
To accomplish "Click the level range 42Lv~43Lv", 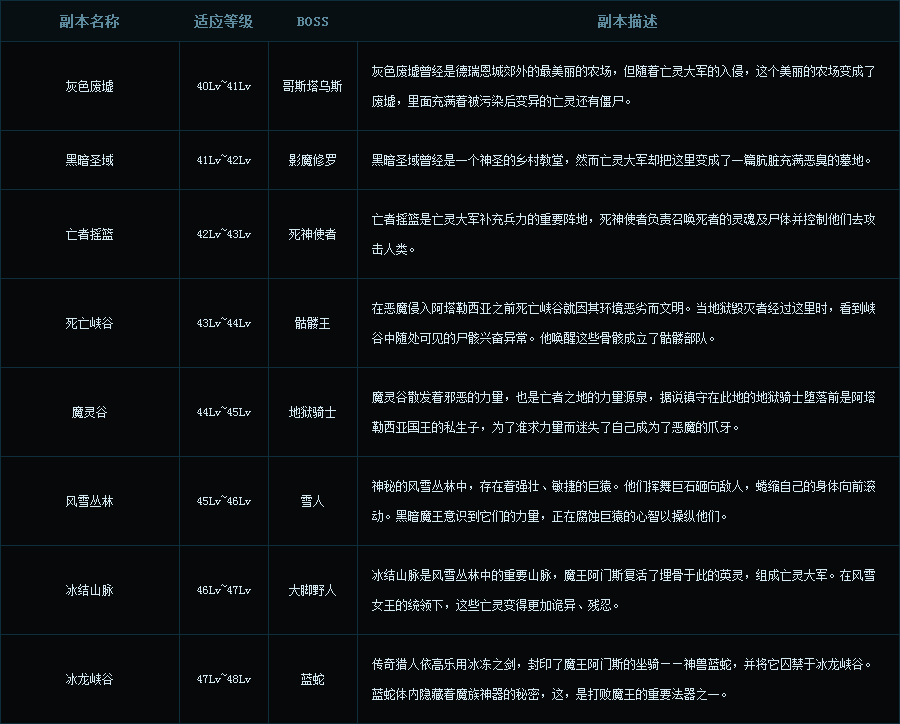I will [x=223, y=234].
